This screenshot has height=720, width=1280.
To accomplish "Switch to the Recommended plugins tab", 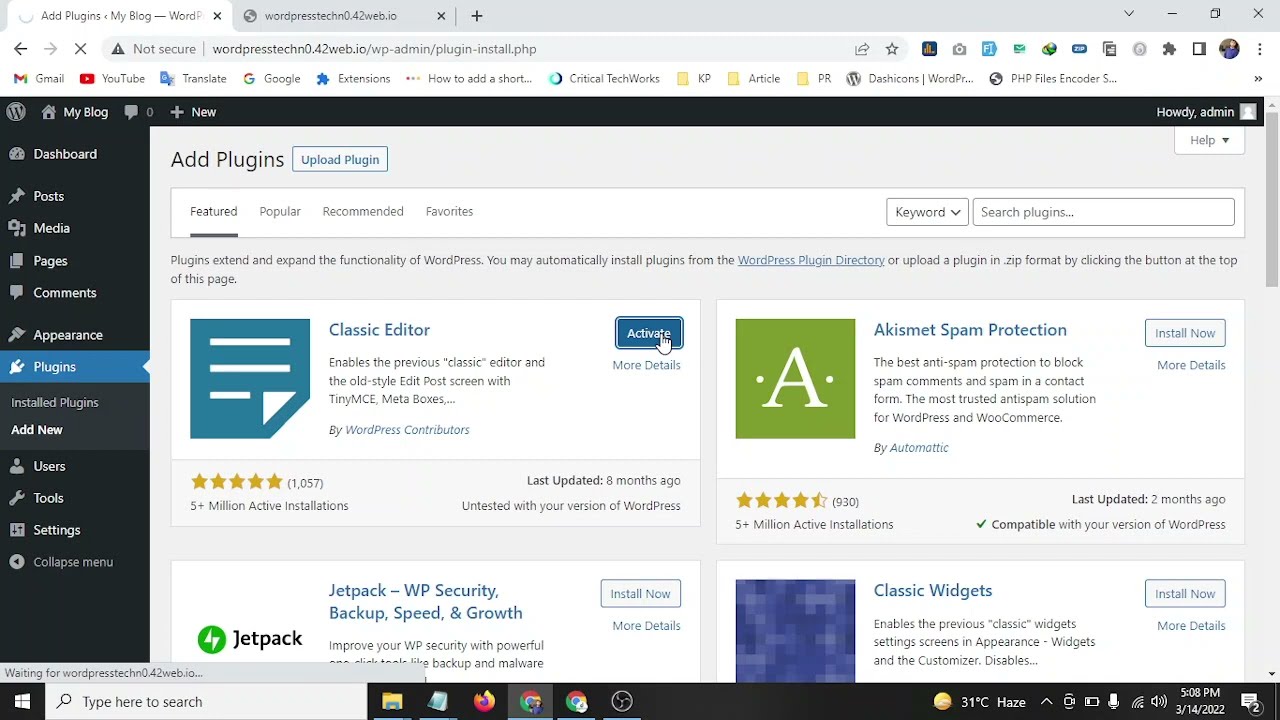I will (x=363, y=211).
